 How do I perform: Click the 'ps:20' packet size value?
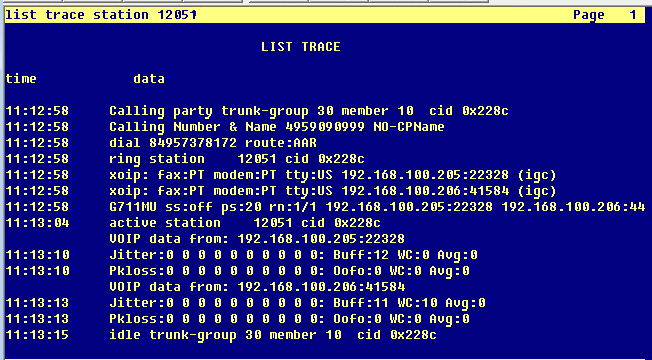pyautogui.click(x=241, y=207)
